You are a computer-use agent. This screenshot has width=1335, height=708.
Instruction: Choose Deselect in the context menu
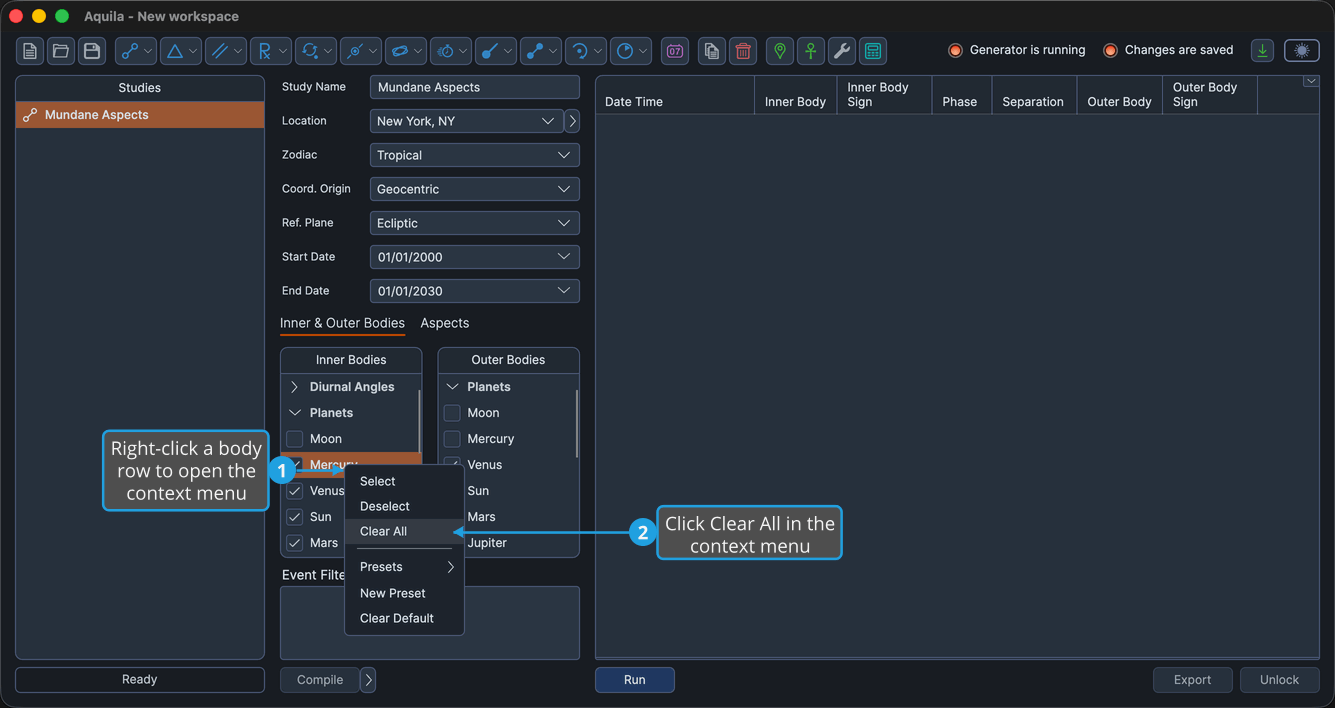404,506
